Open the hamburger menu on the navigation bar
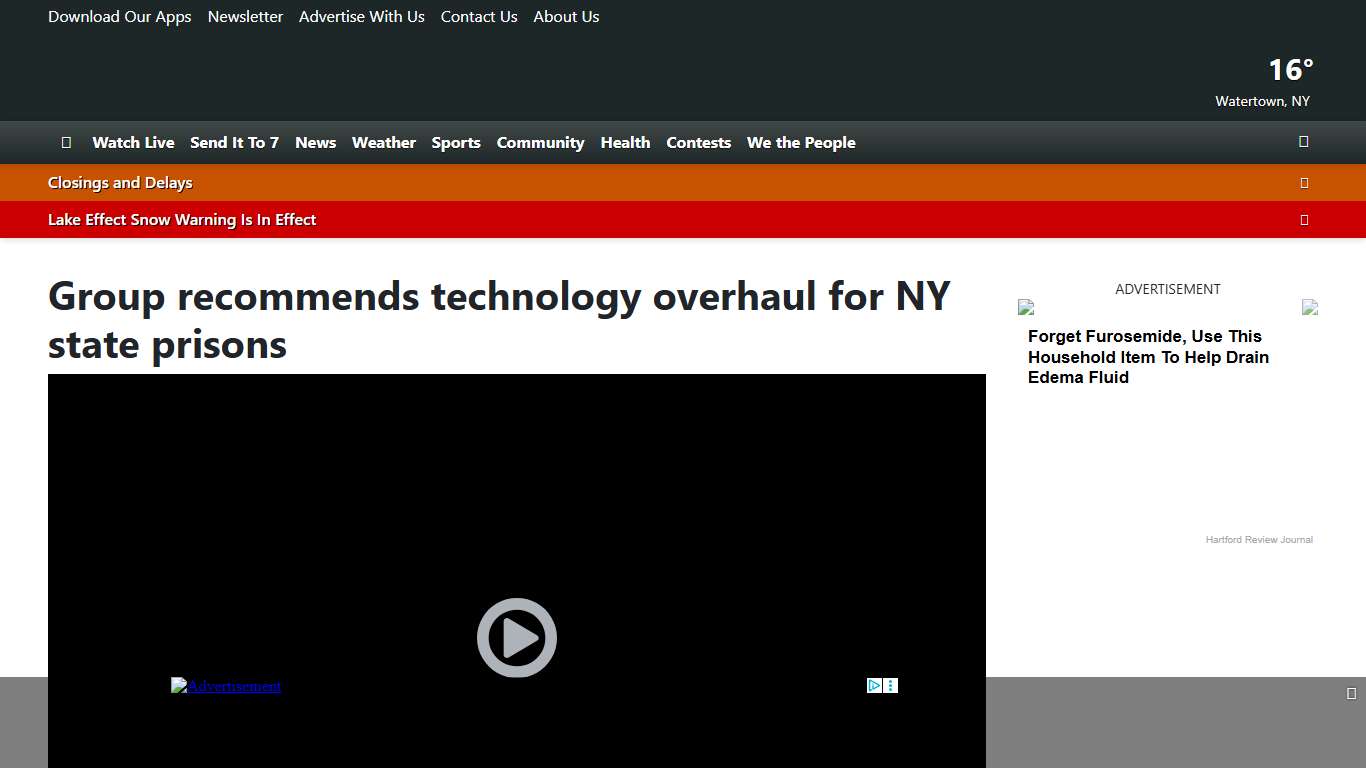1366x768 pixels. (x=66, y=142)
